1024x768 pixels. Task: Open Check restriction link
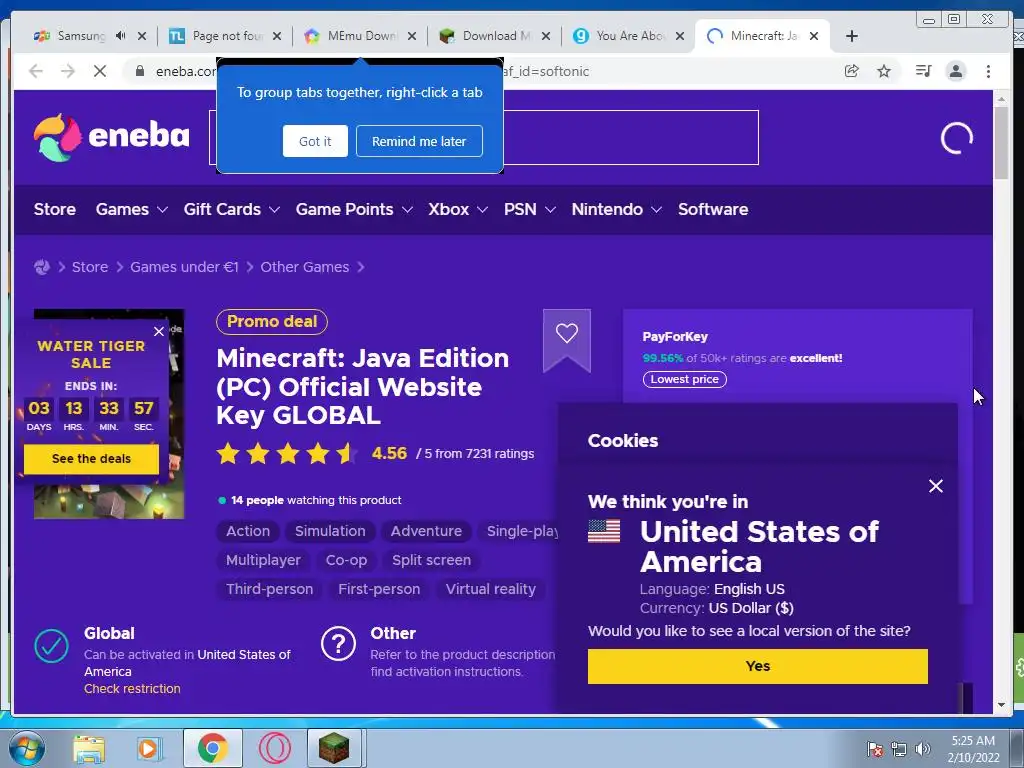tap(132, 688)
